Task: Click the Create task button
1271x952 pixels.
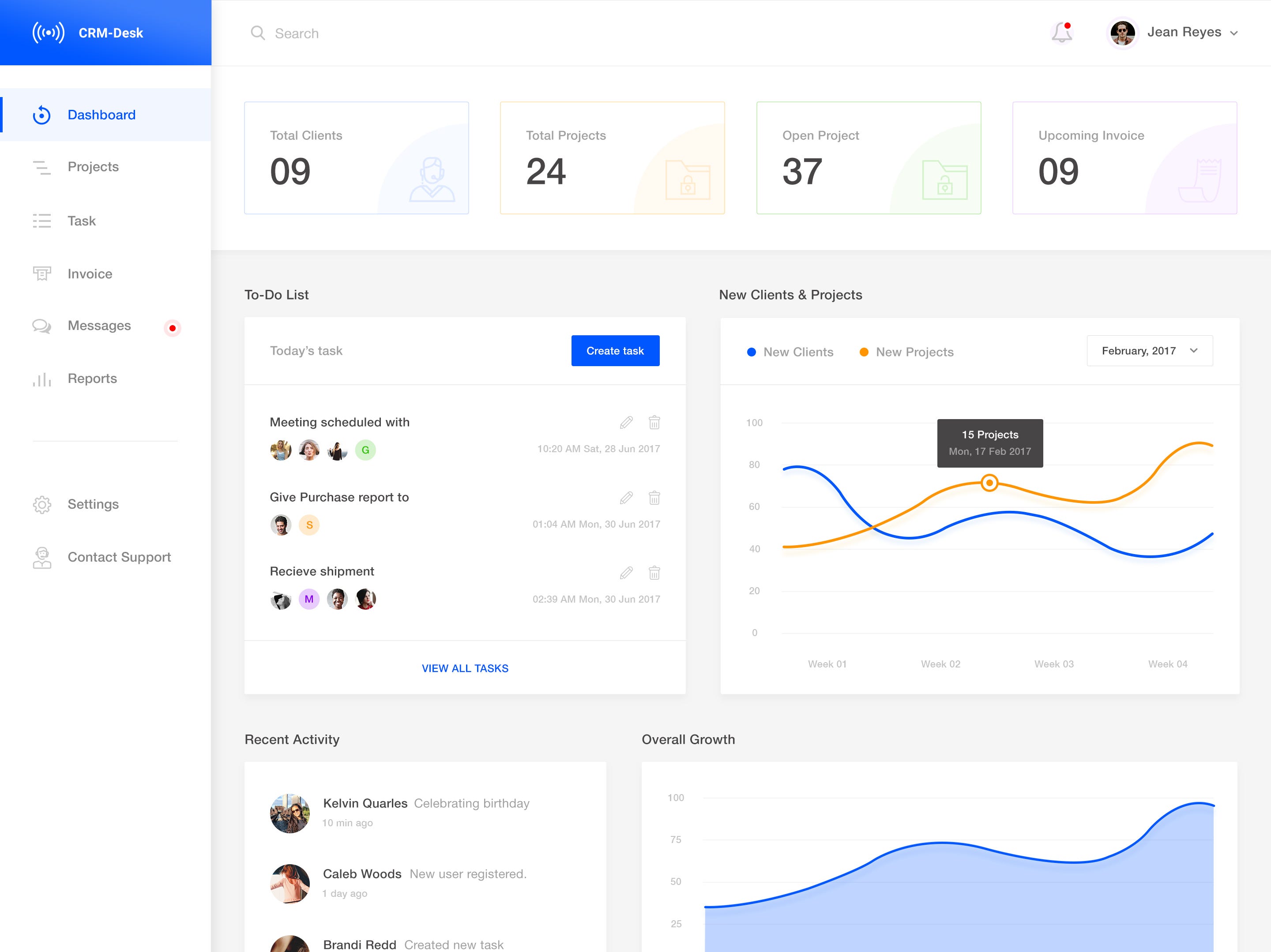Action: tap(615, 350)
